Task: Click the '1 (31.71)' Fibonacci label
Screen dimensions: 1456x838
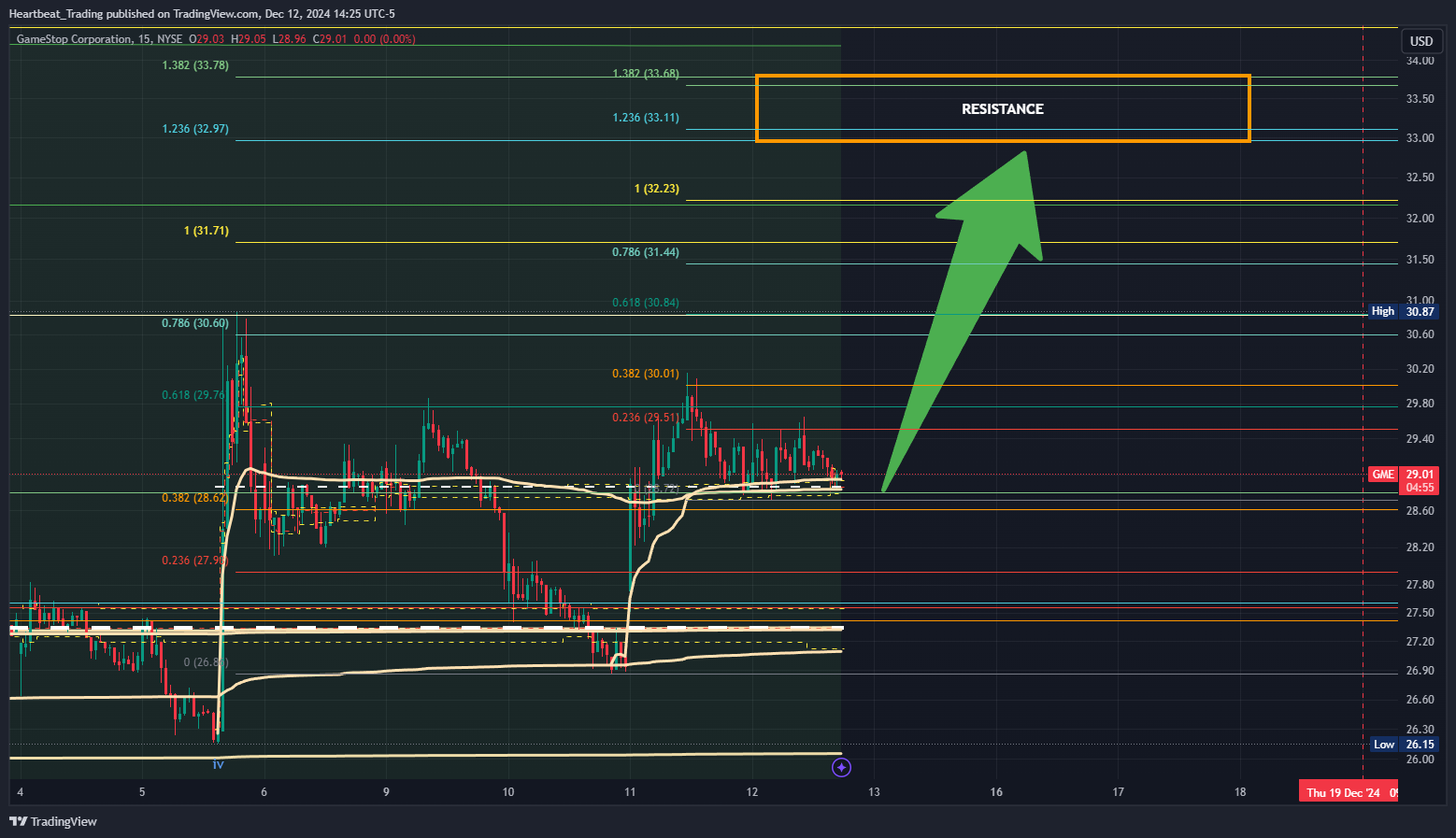Action: 207,231
